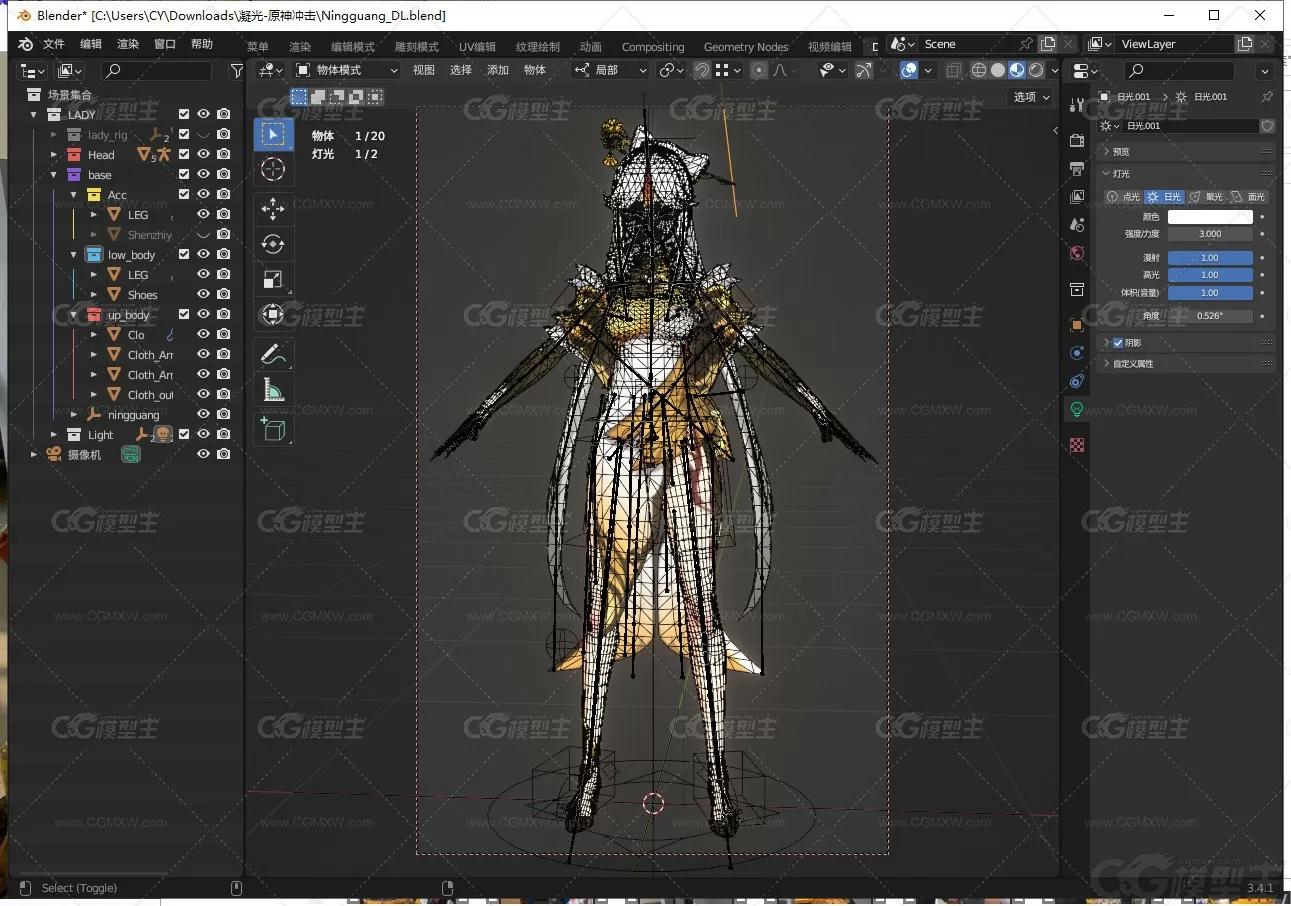
Task: Open the Light data properties tab
Action: 1077,409
